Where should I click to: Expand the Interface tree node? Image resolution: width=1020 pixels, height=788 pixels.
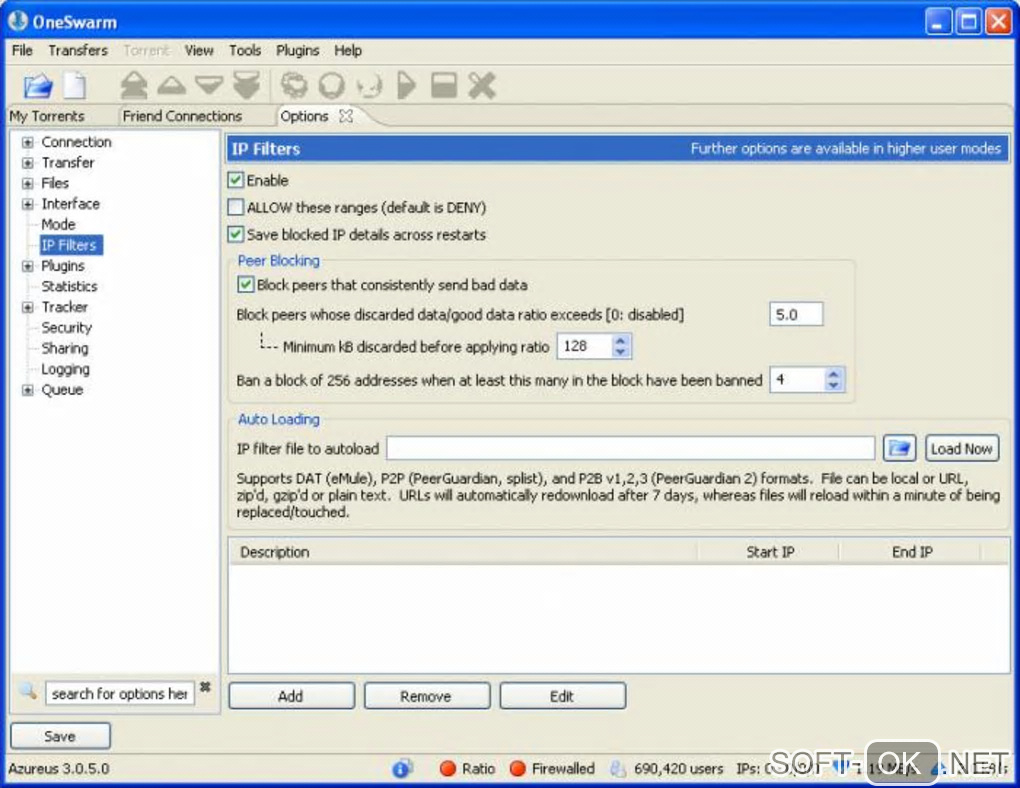point(27,204)
